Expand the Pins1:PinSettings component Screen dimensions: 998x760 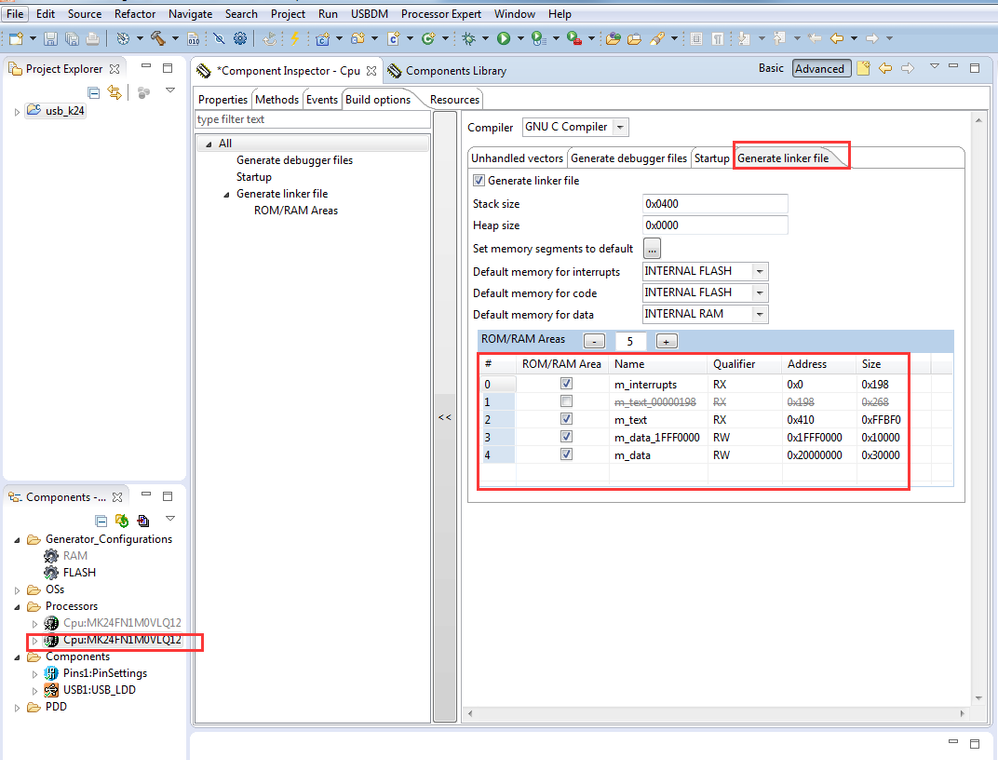coord(34,673)
